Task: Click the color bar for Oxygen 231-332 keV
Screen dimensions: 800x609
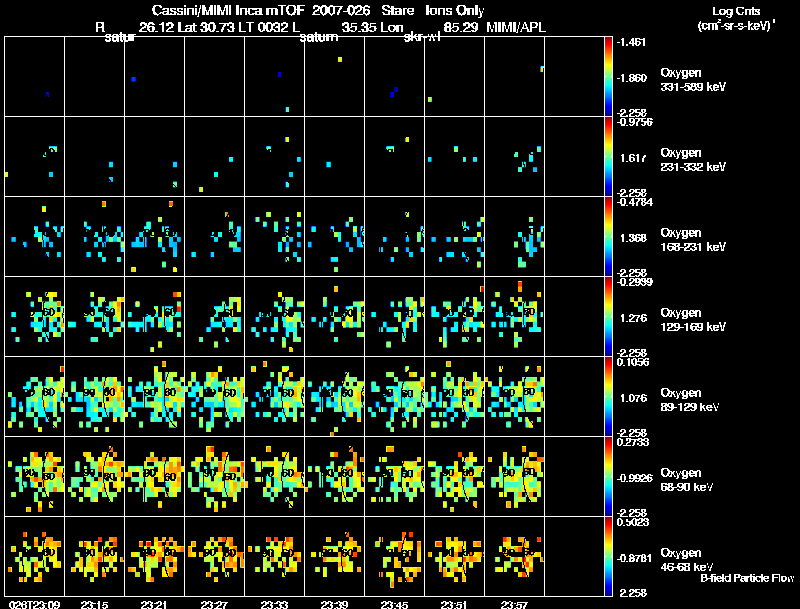Action: coord(608,157)
